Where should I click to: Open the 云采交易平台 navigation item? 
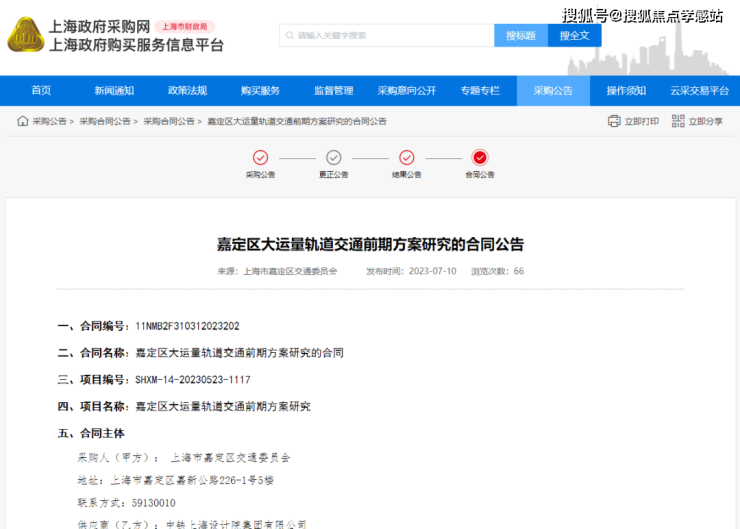click(x=699, y=91)
